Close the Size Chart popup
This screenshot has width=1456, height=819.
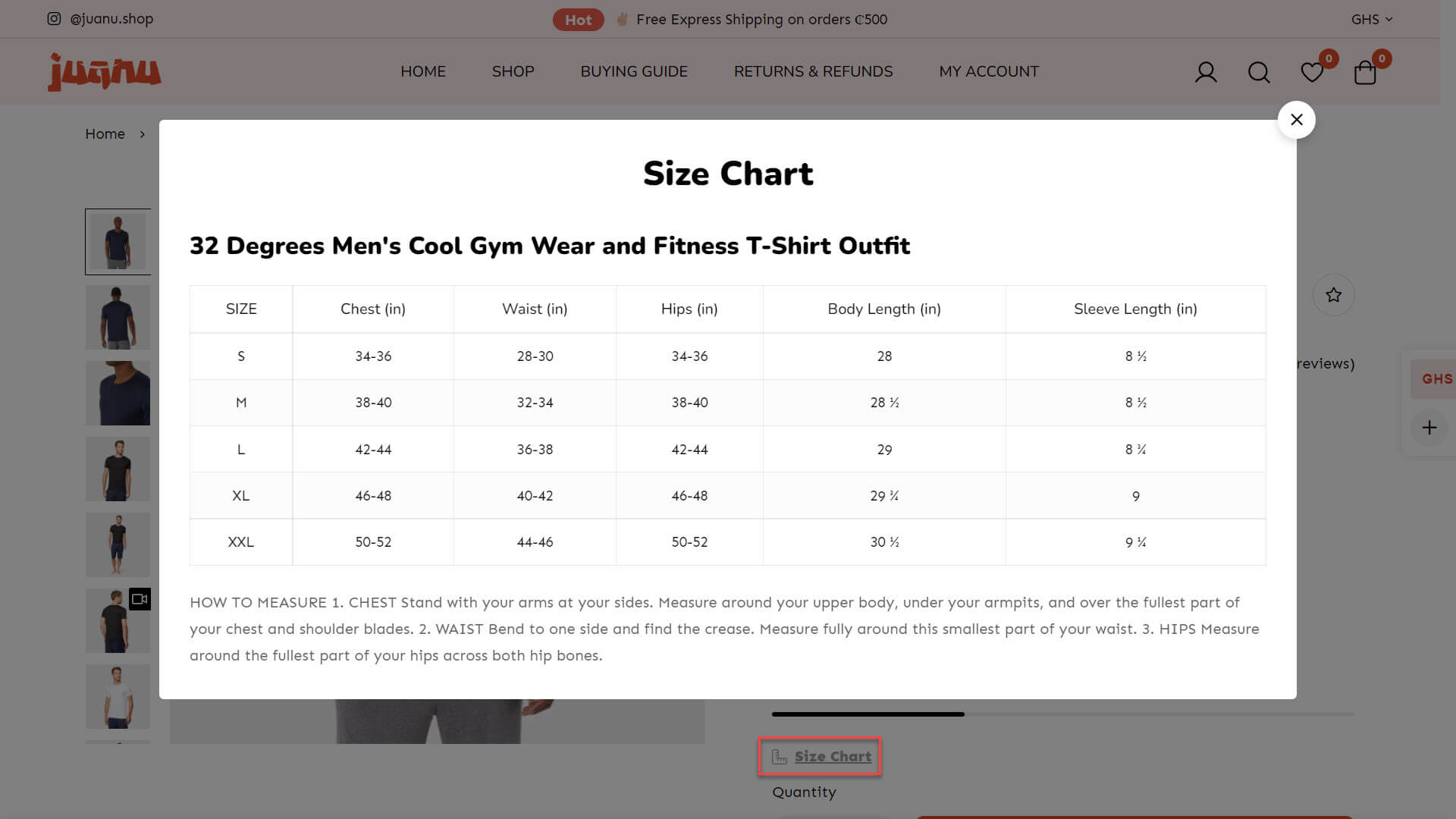(x=1296, y=120)
